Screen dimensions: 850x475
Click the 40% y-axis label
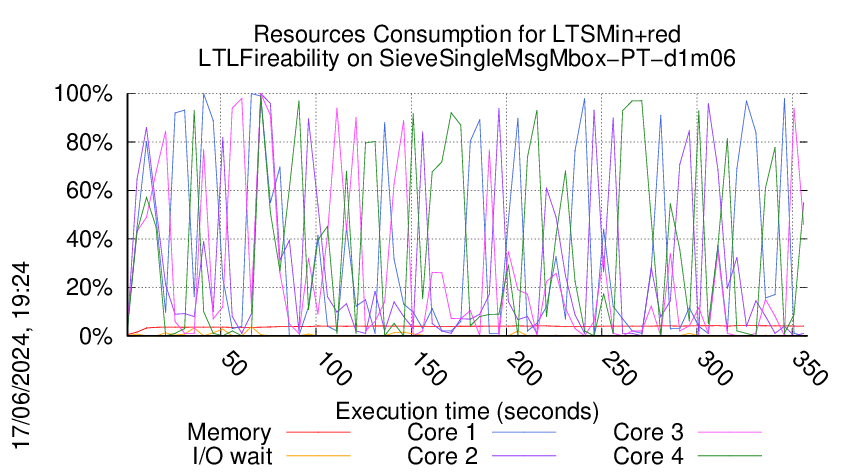pos(89,239)
